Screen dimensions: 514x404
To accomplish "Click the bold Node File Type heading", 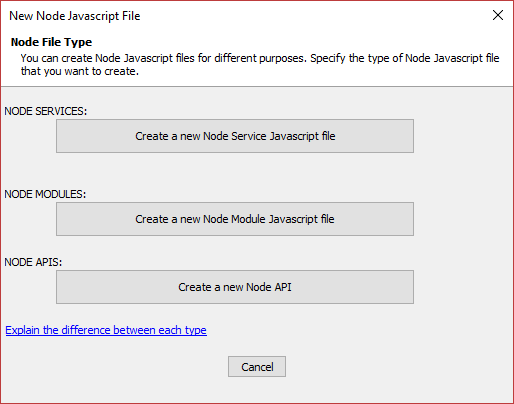I will (51, 42).
